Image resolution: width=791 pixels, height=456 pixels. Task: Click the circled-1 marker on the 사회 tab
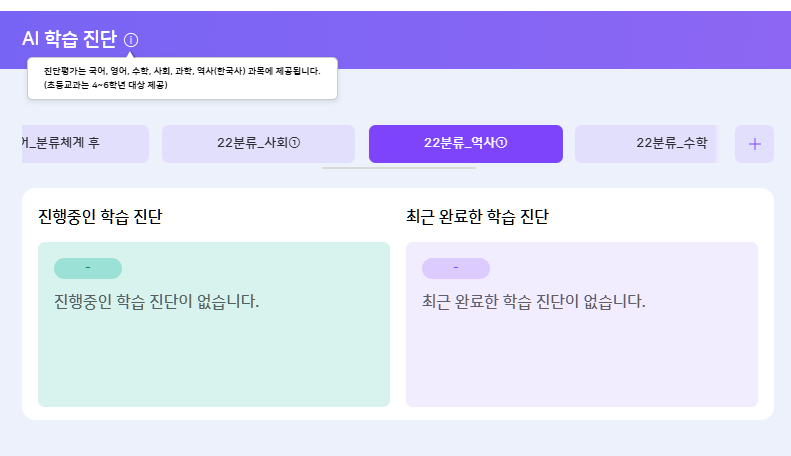(294, 144)
